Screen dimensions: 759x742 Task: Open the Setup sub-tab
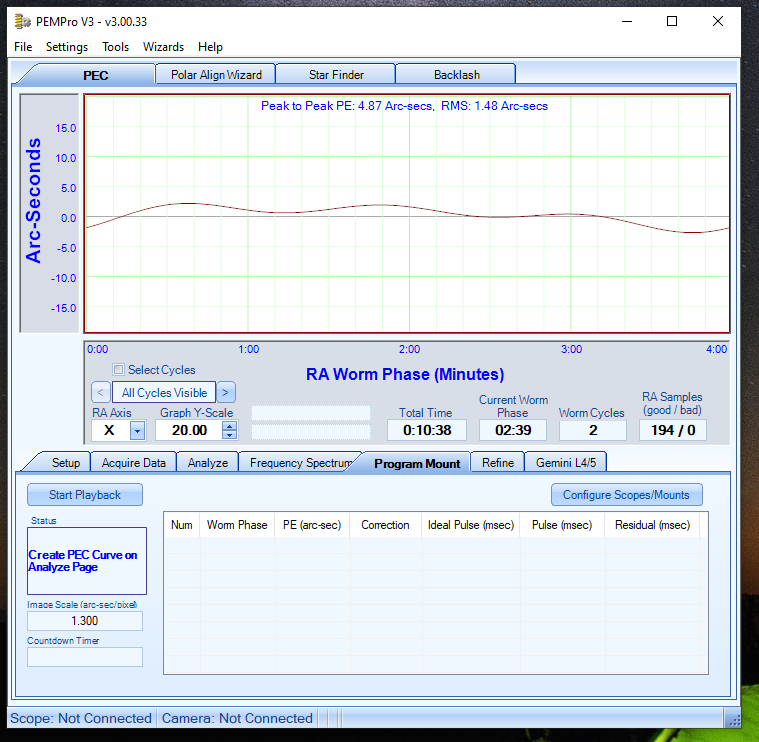(66, 463)
